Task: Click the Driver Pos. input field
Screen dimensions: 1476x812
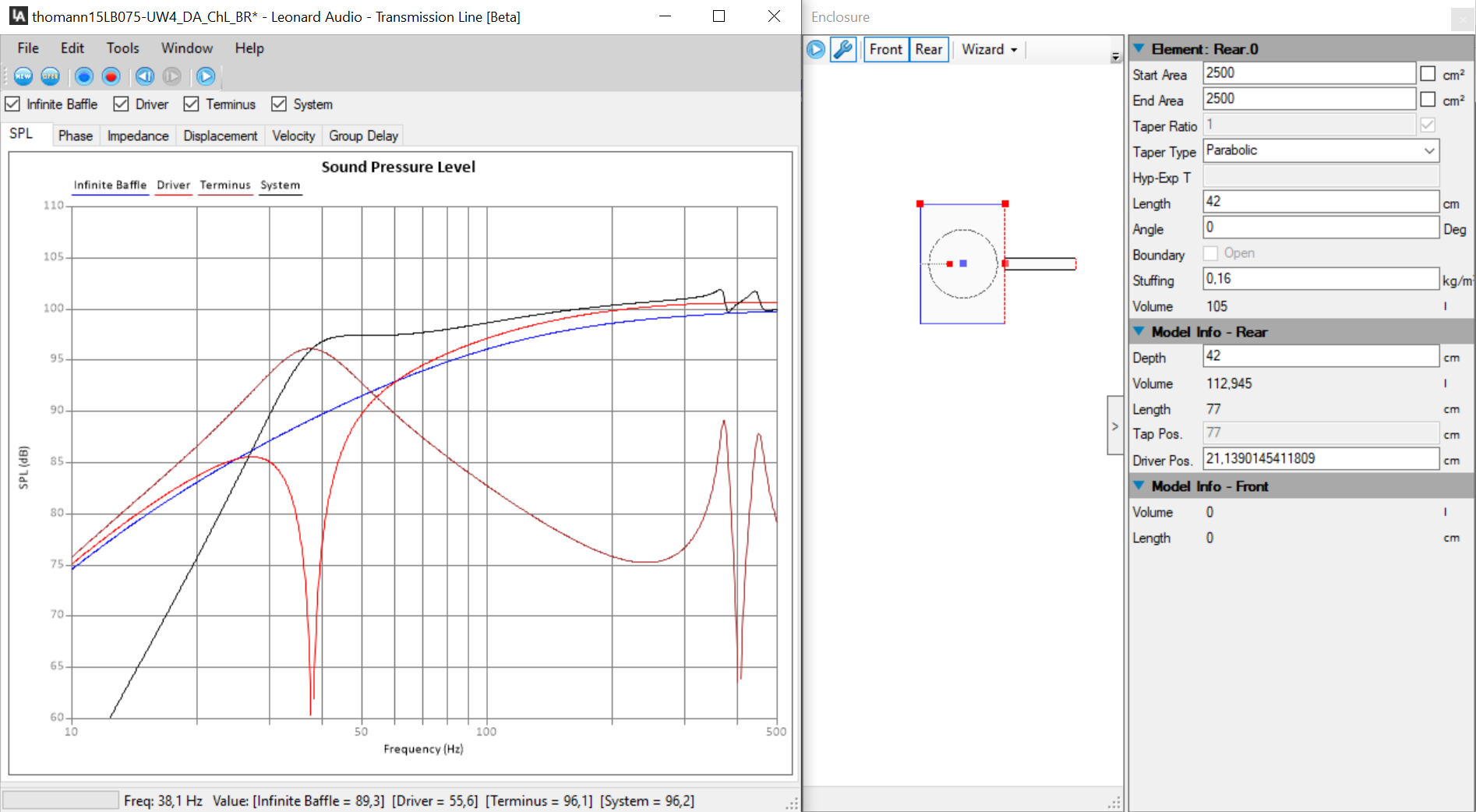Action: pos(1320,459)
